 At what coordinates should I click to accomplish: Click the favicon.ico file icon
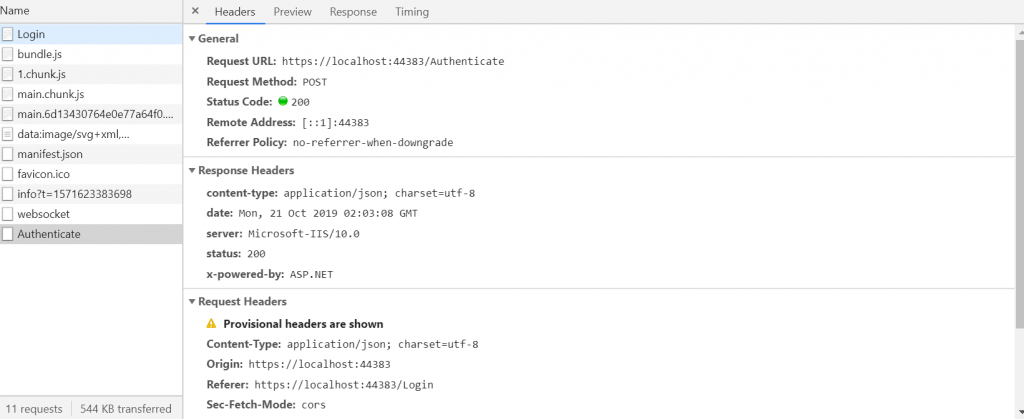click(8, 174)
